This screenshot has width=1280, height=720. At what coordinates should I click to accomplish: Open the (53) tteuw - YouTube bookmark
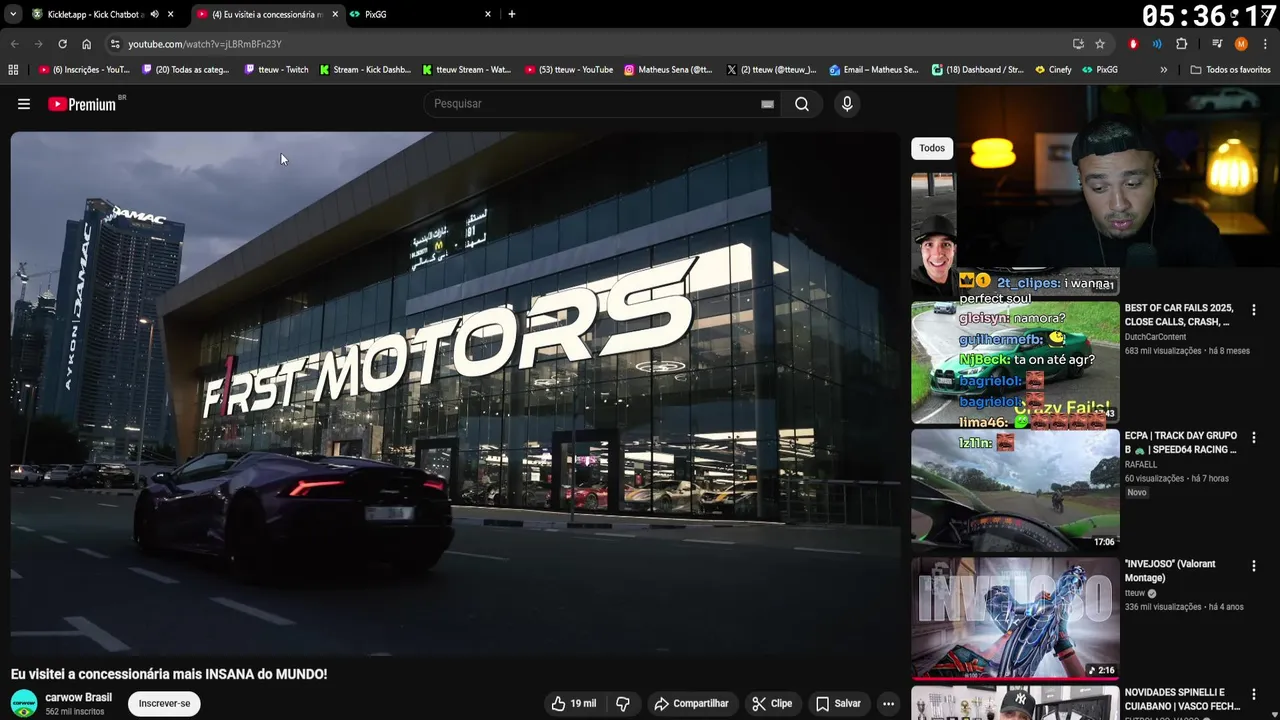click(567, 70)
